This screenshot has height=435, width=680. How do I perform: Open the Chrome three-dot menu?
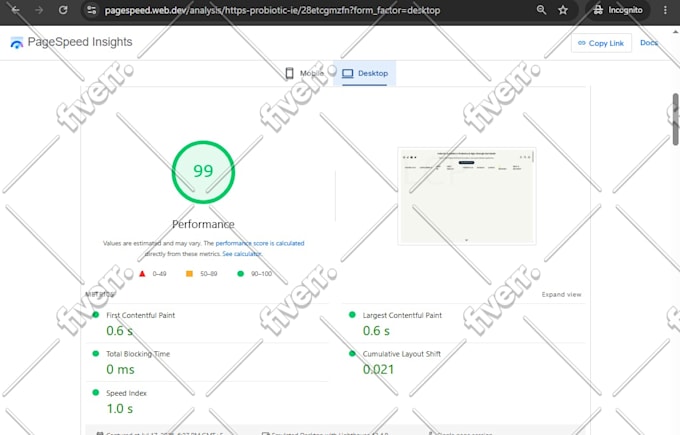tap(665, 10)
